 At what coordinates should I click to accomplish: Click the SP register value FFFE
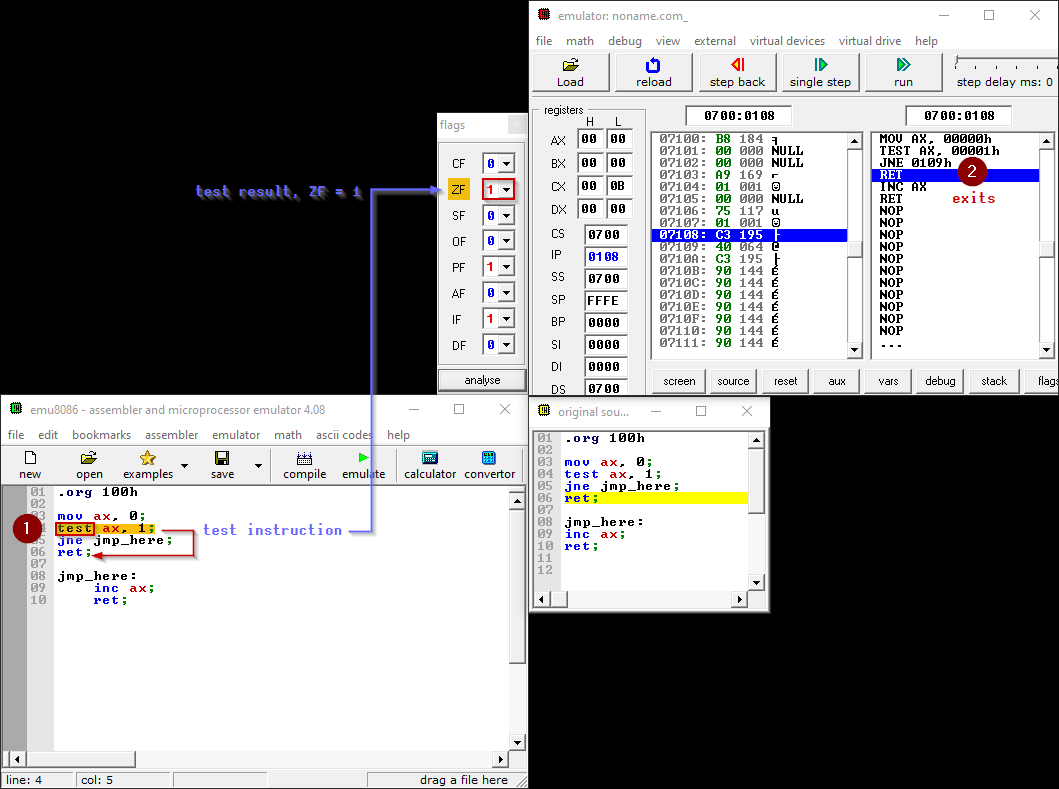click(x=604, y=301)
